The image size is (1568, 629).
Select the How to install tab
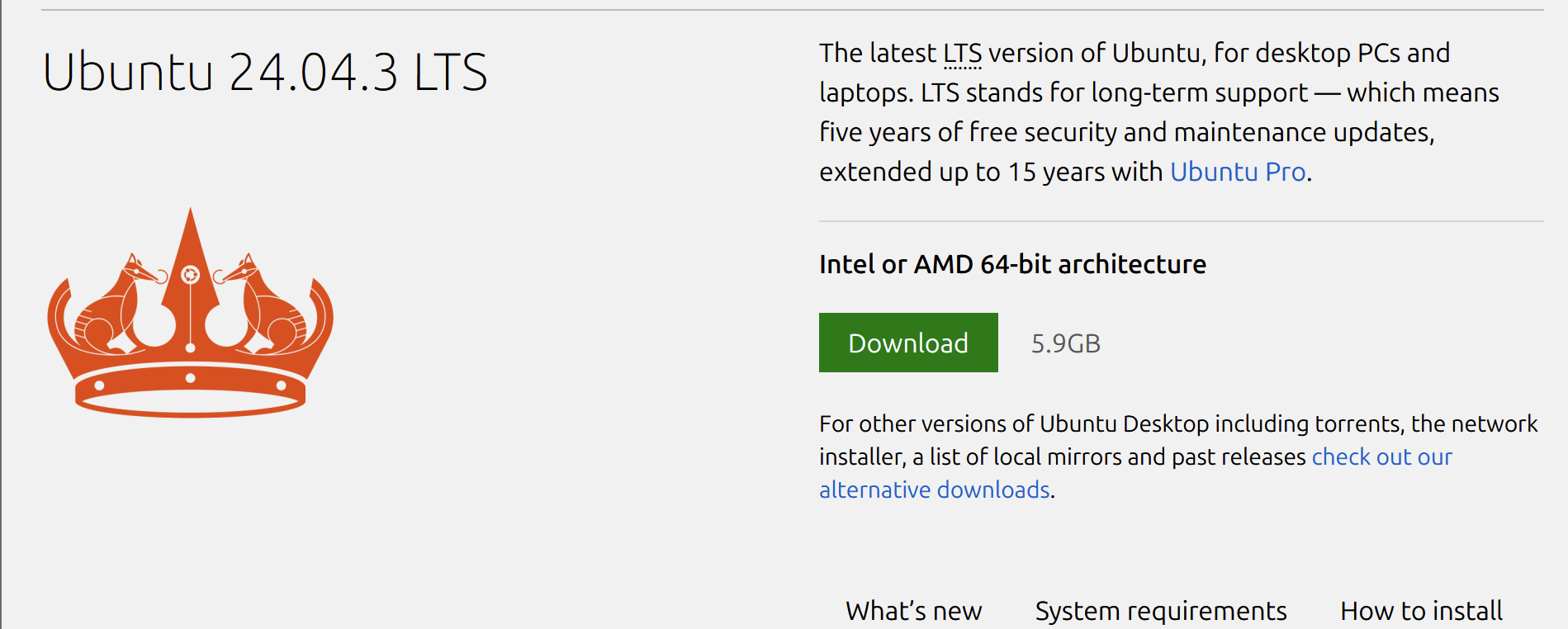1420,611
